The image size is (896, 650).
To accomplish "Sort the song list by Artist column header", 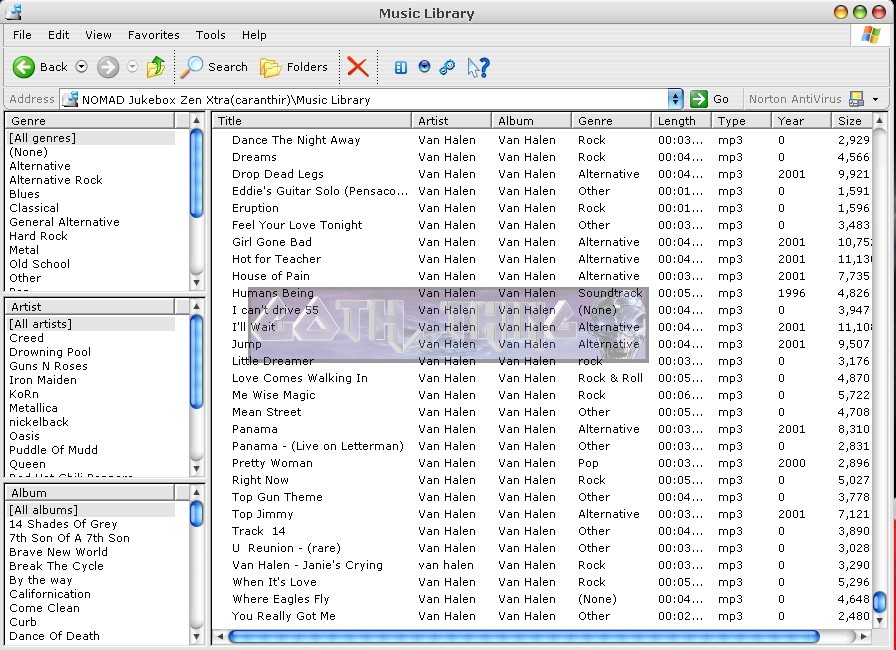I will point(451,121).
